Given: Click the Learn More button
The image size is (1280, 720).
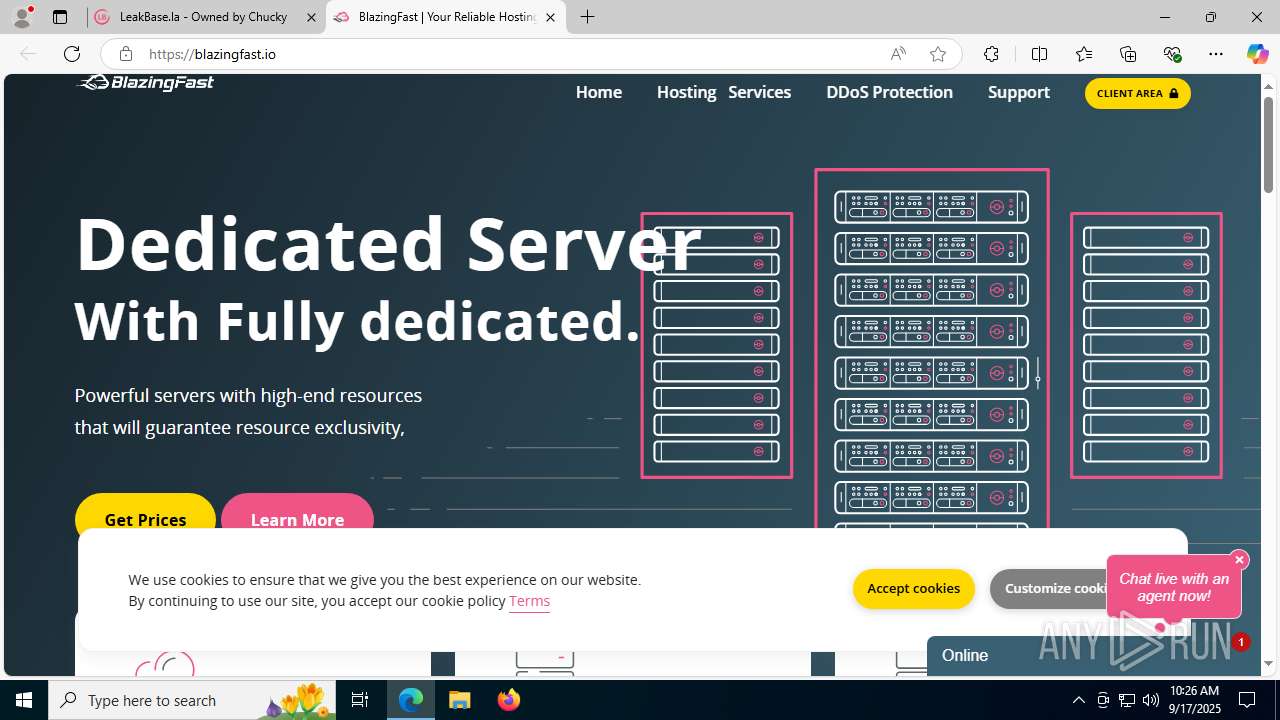Looking at the screenshot, I should [297, 519].
